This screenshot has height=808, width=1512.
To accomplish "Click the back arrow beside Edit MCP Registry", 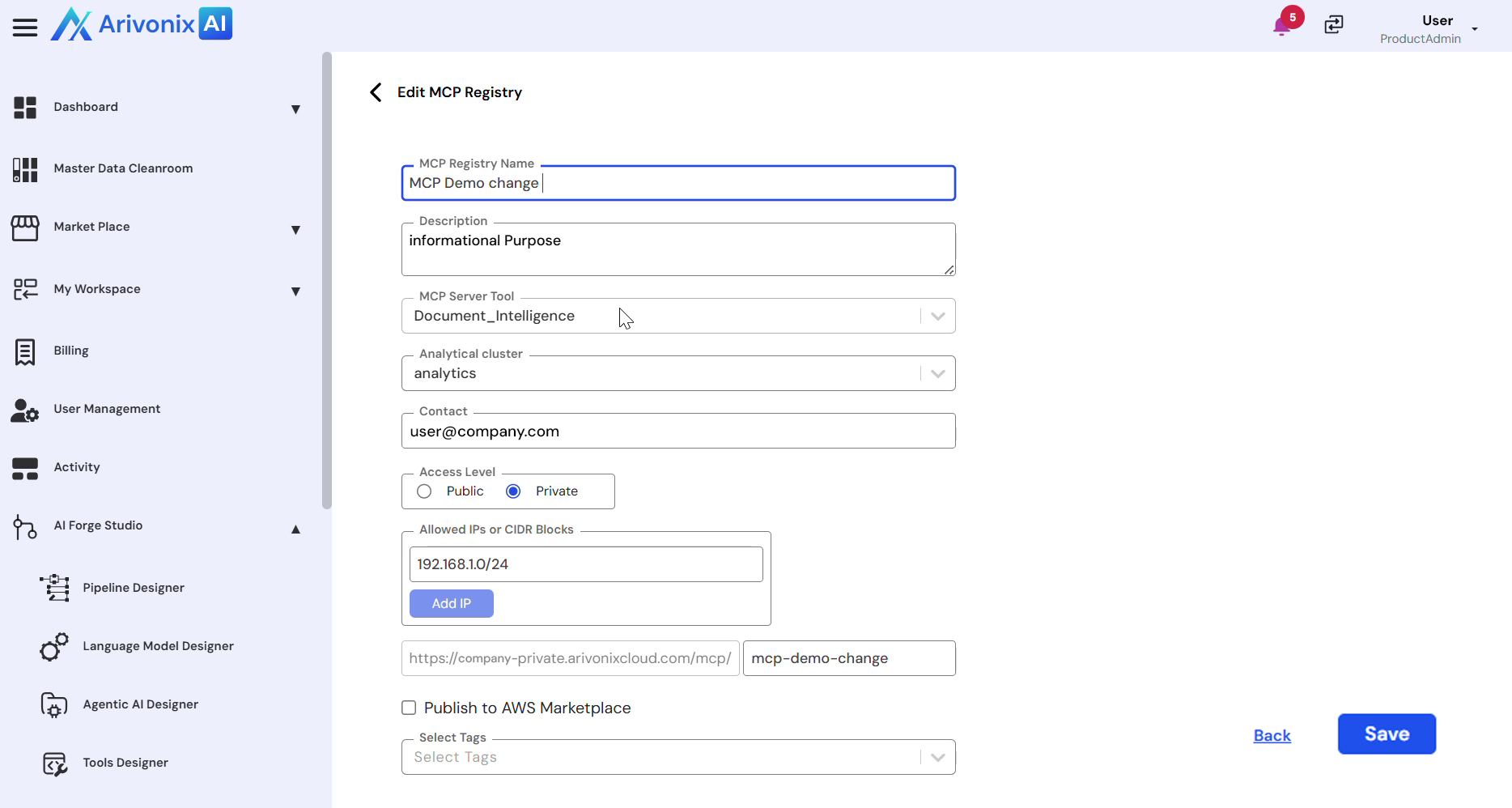I will (376, 92).
